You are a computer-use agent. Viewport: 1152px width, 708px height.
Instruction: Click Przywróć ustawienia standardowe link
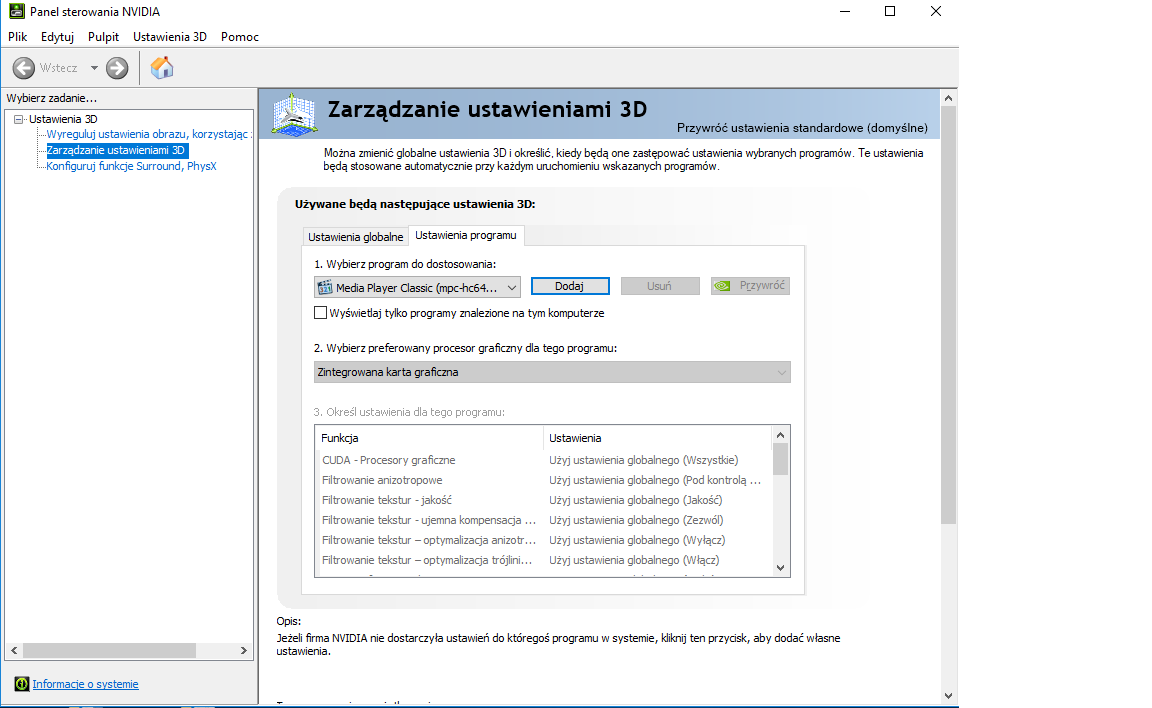[802, 128]
